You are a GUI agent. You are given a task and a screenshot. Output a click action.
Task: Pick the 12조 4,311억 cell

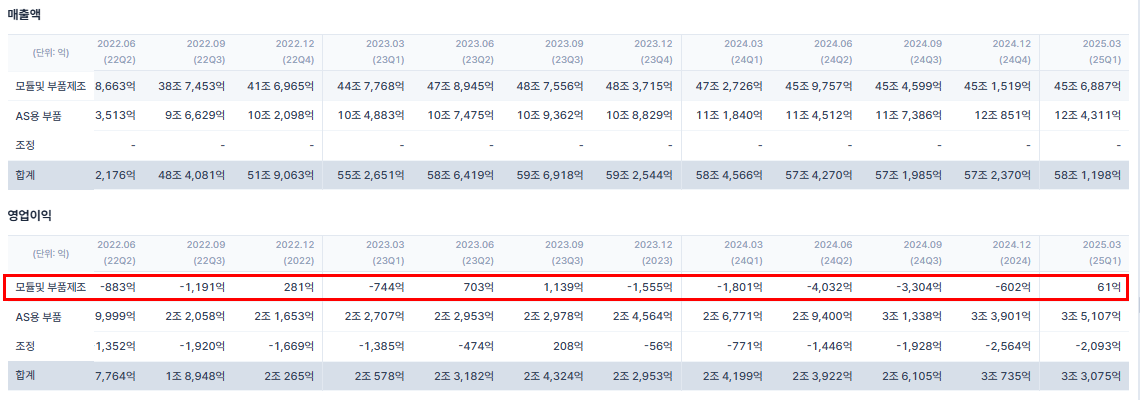tap(1088, 115)
